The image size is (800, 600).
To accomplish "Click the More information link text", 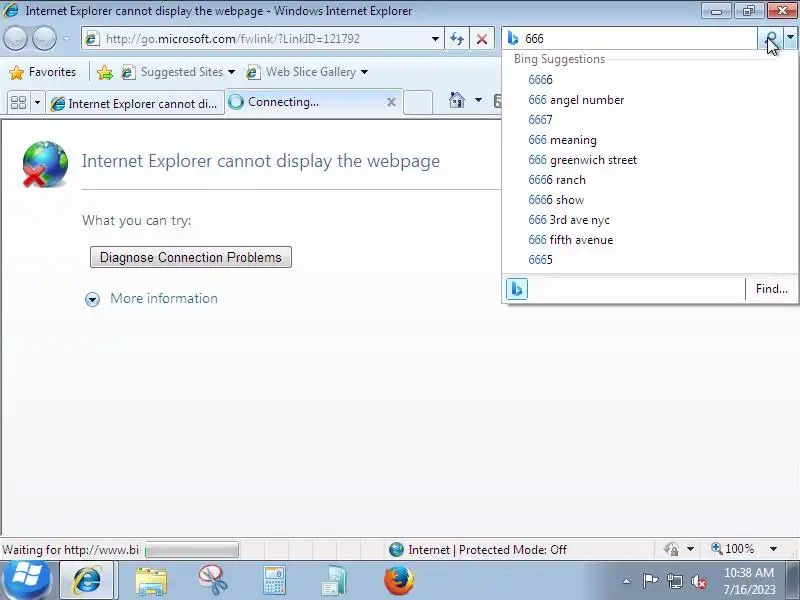I will tap(164, 298).
